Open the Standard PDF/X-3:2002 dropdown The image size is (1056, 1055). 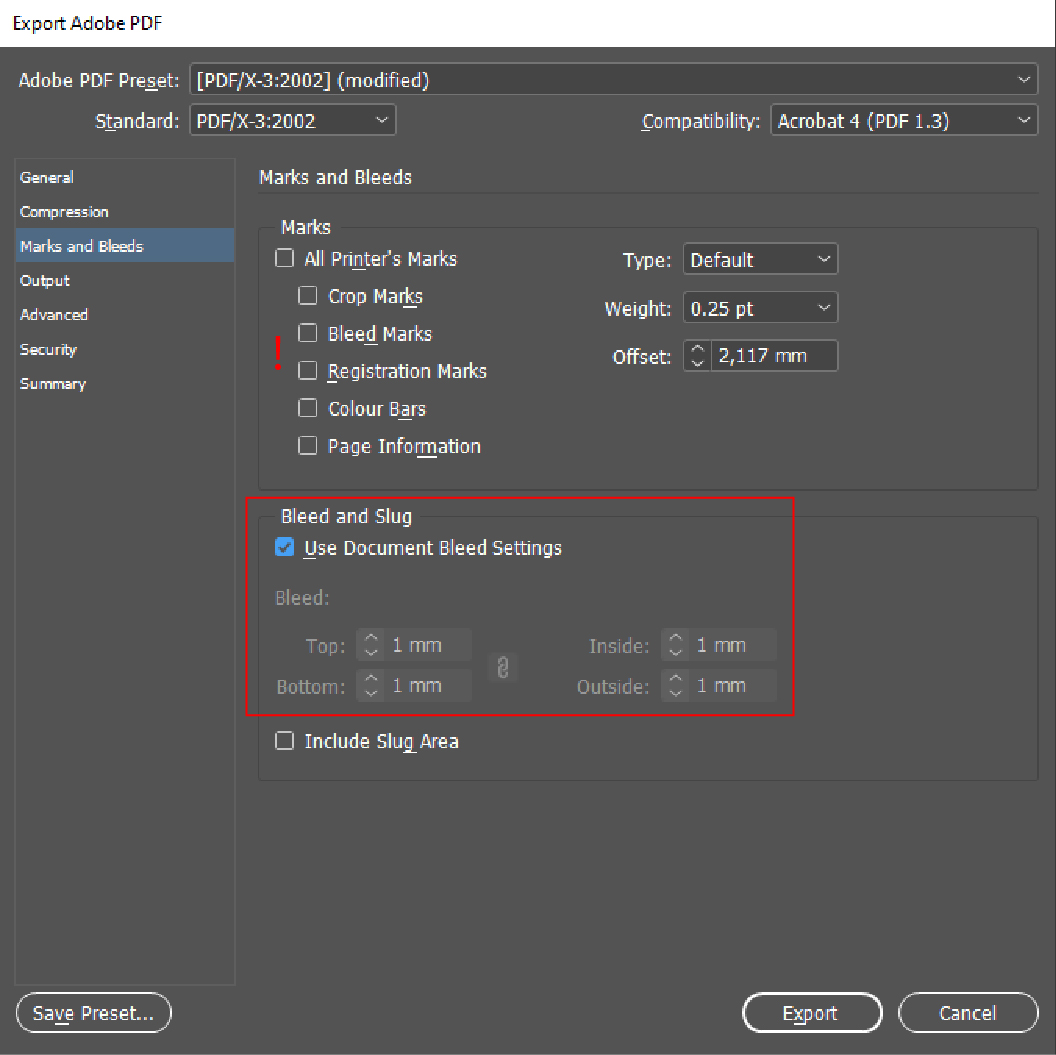(x=292, y=121)
